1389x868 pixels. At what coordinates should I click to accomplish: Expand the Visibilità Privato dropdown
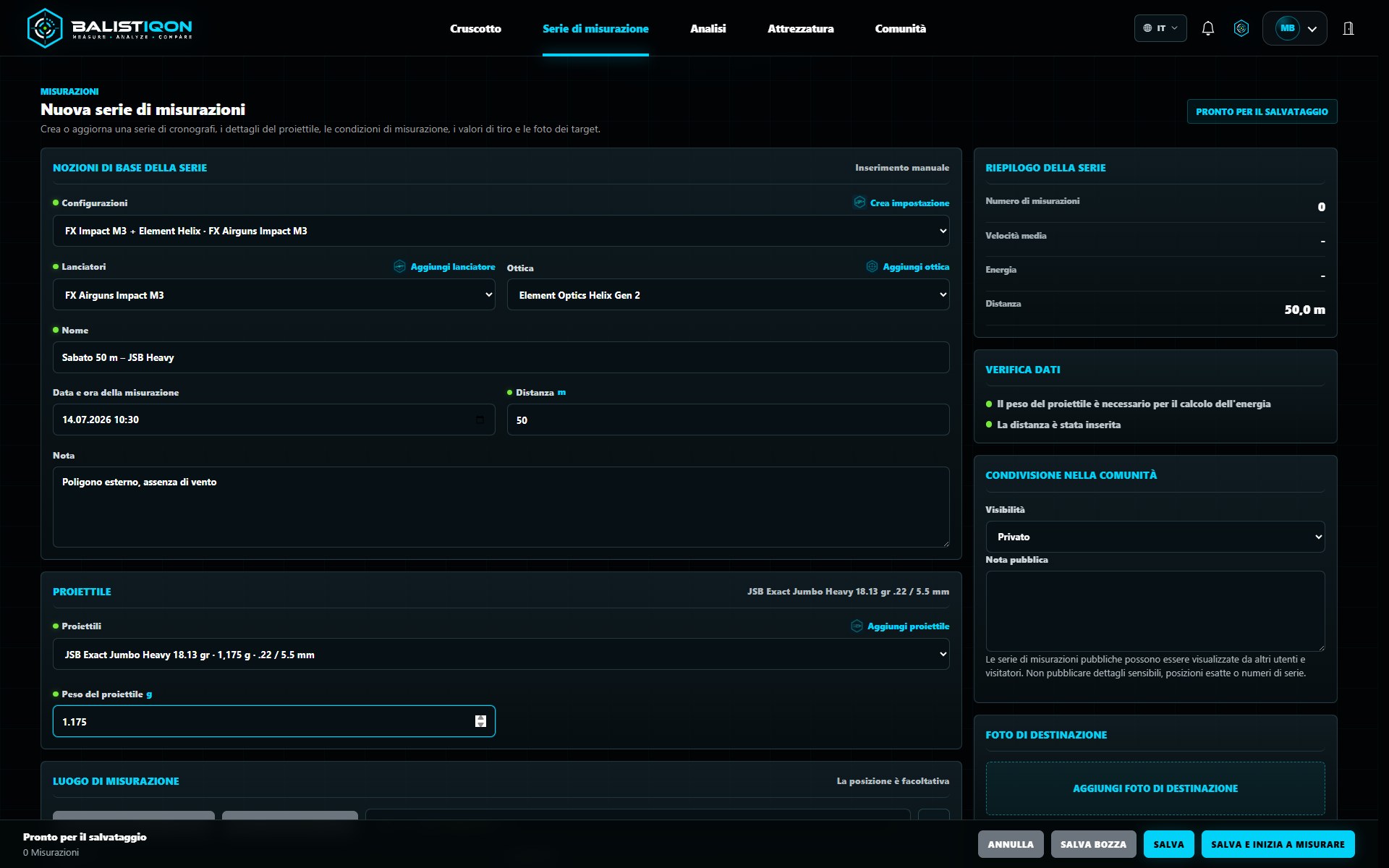point(1155,537)
